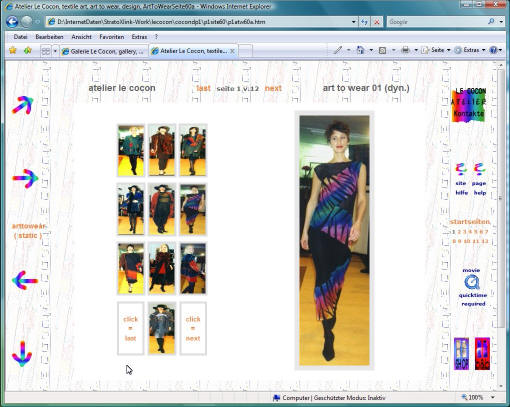Click the blue Help question icon
The image size is (510, 407).
coord(493,50)
